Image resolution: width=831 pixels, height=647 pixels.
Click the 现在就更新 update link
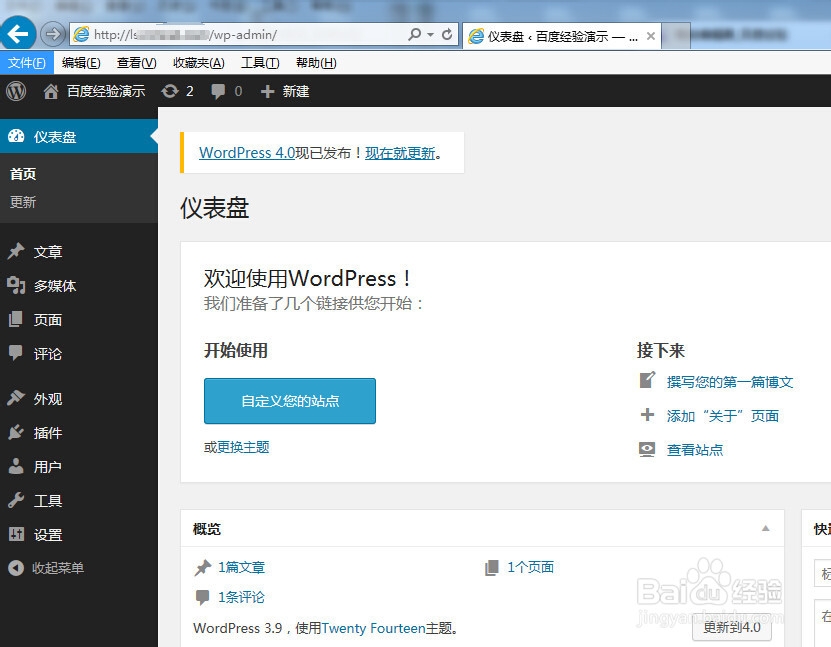(400, 153)
